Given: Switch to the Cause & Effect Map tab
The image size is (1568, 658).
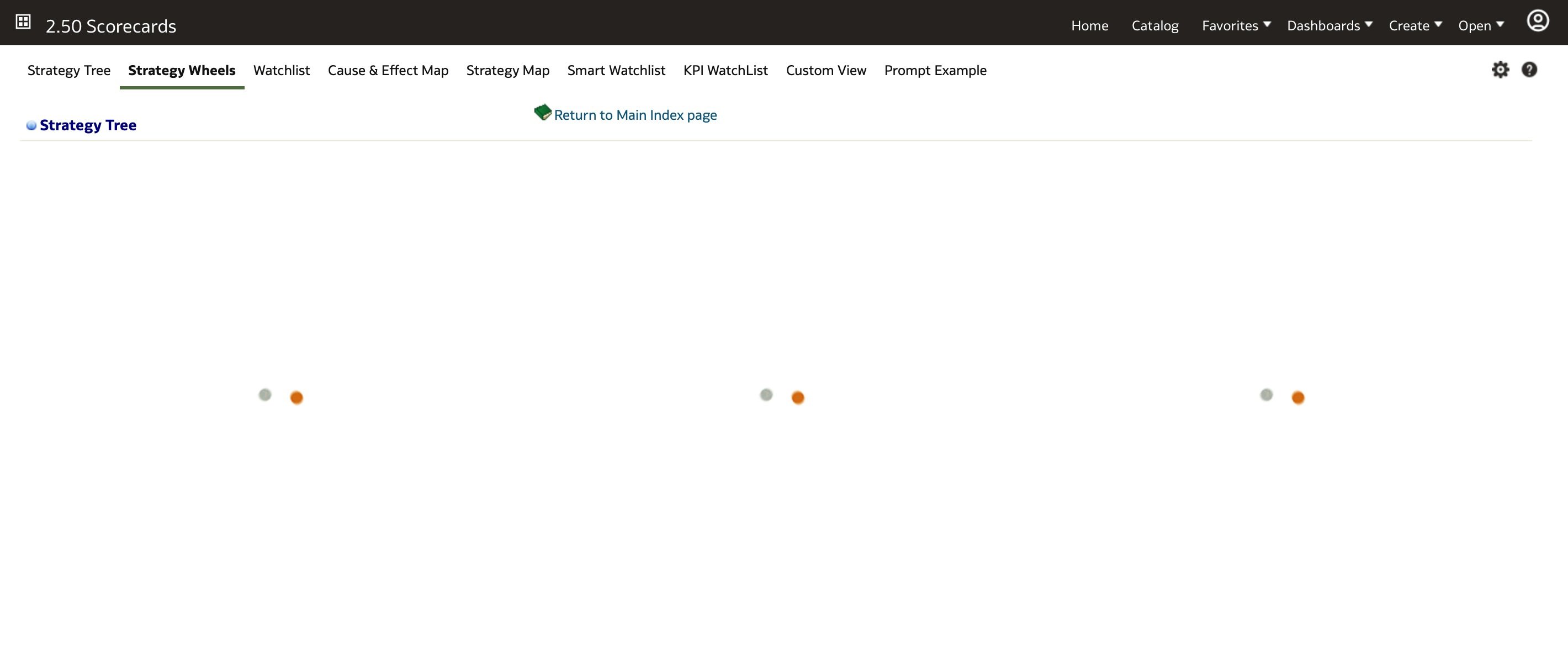Looking at the screenshot, I should [x=388, y=70].
